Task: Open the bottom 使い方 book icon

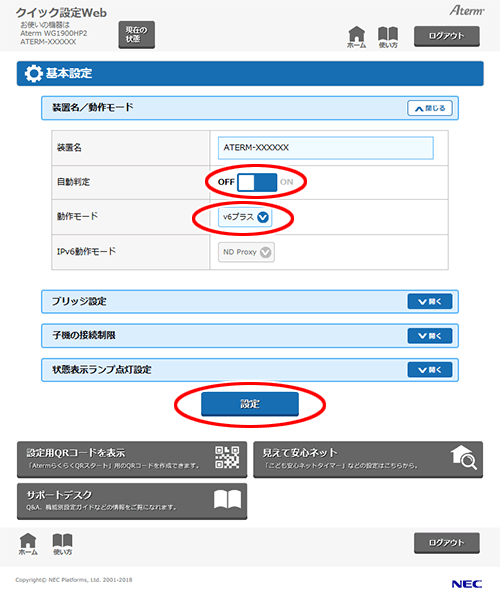Action: [x=62, y=544]
